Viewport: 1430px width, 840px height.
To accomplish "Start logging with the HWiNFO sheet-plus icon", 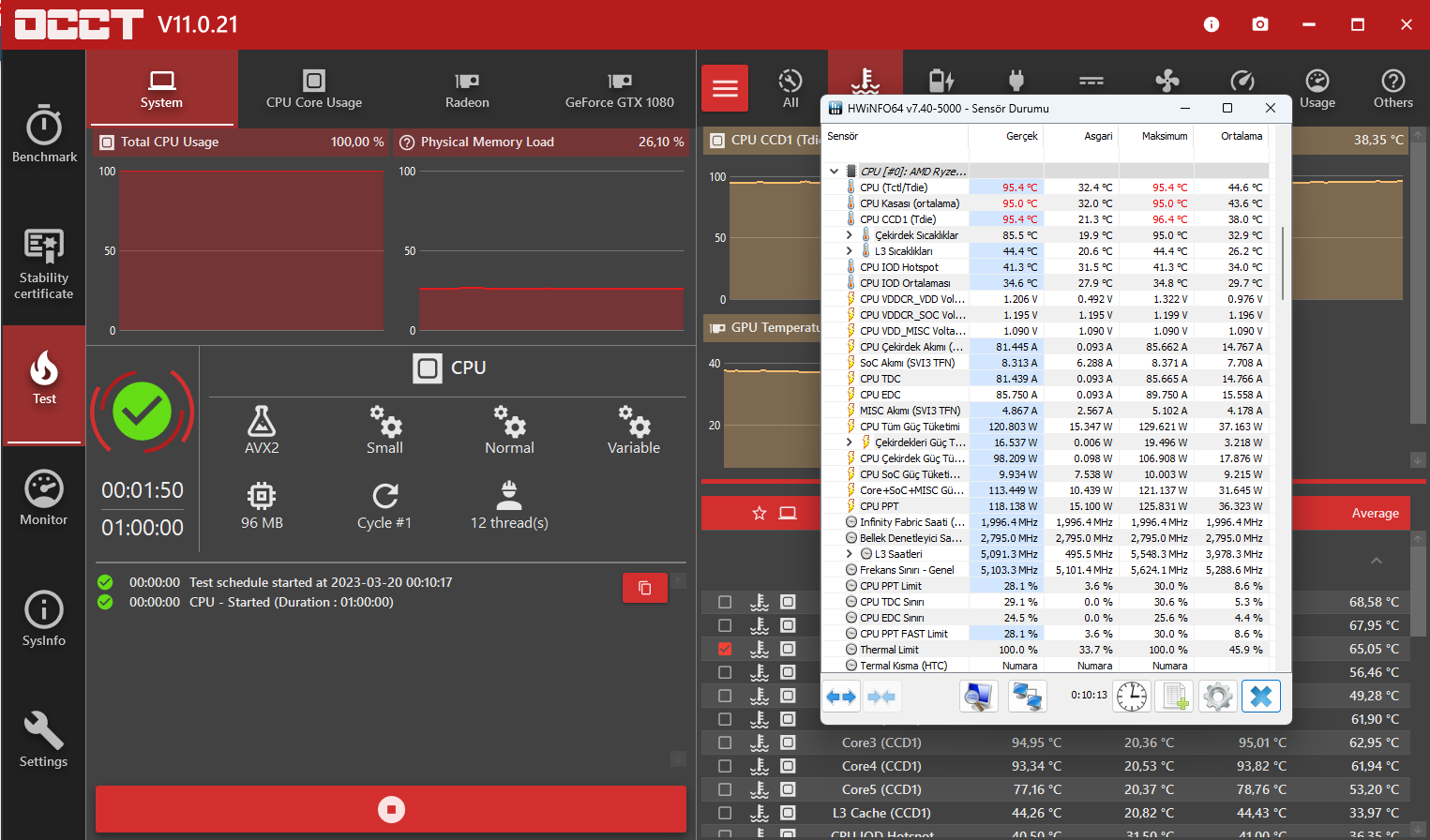I will coord(1176,697).
